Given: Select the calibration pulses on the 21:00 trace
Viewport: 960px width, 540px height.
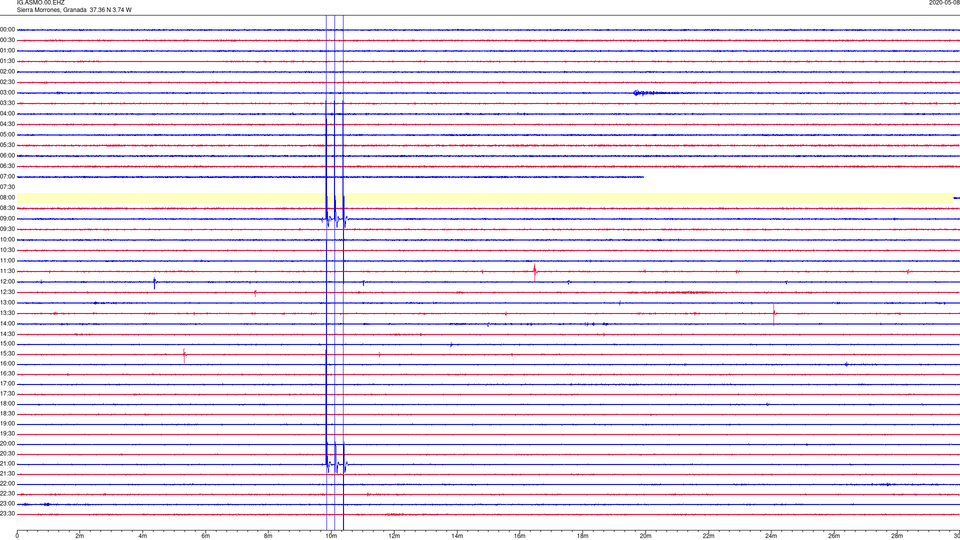Looking at the screenshot, I should 336,465.
